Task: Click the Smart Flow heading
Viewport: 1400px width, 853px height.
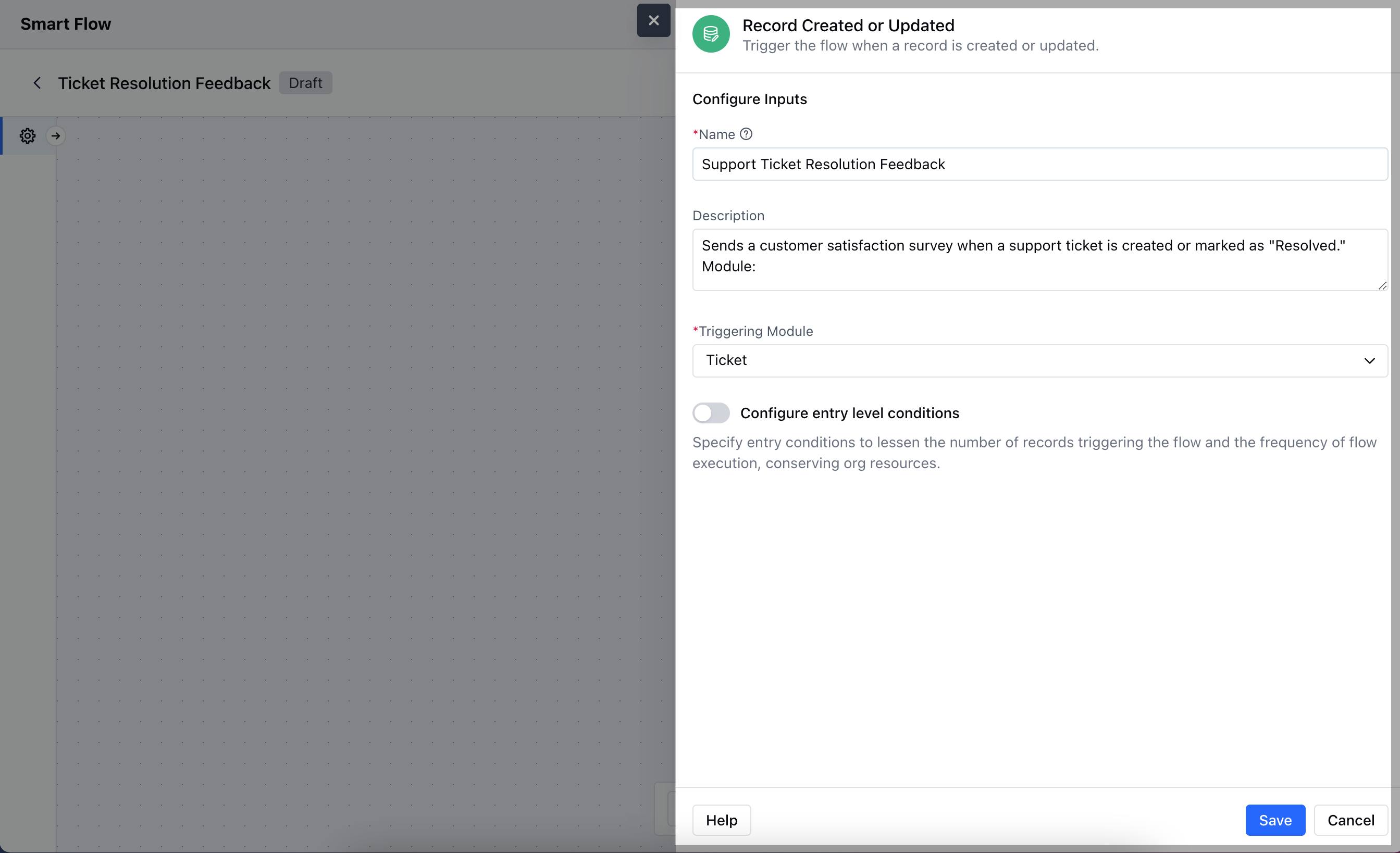Action: [x=66, y=24]
